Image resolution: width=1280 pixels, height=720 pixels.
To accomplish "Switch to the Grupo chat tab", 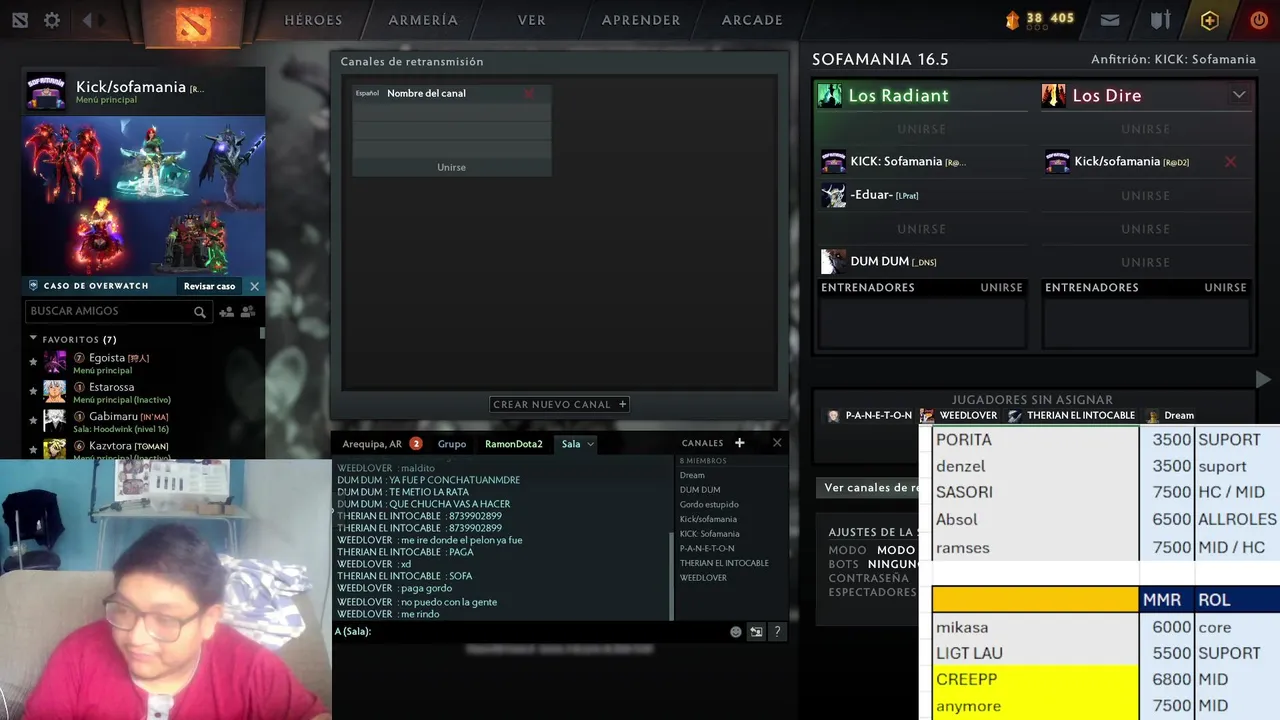I will click(452, 444).
